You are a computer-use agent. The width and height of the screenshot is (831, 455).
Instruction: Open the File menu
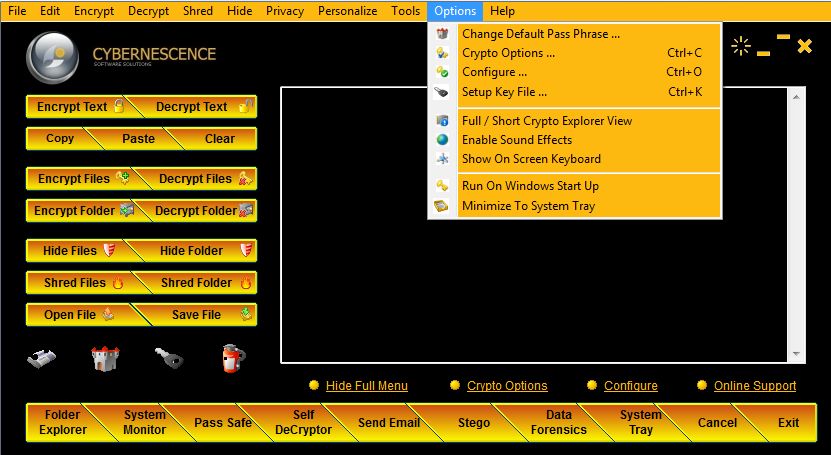coord(17,11)
